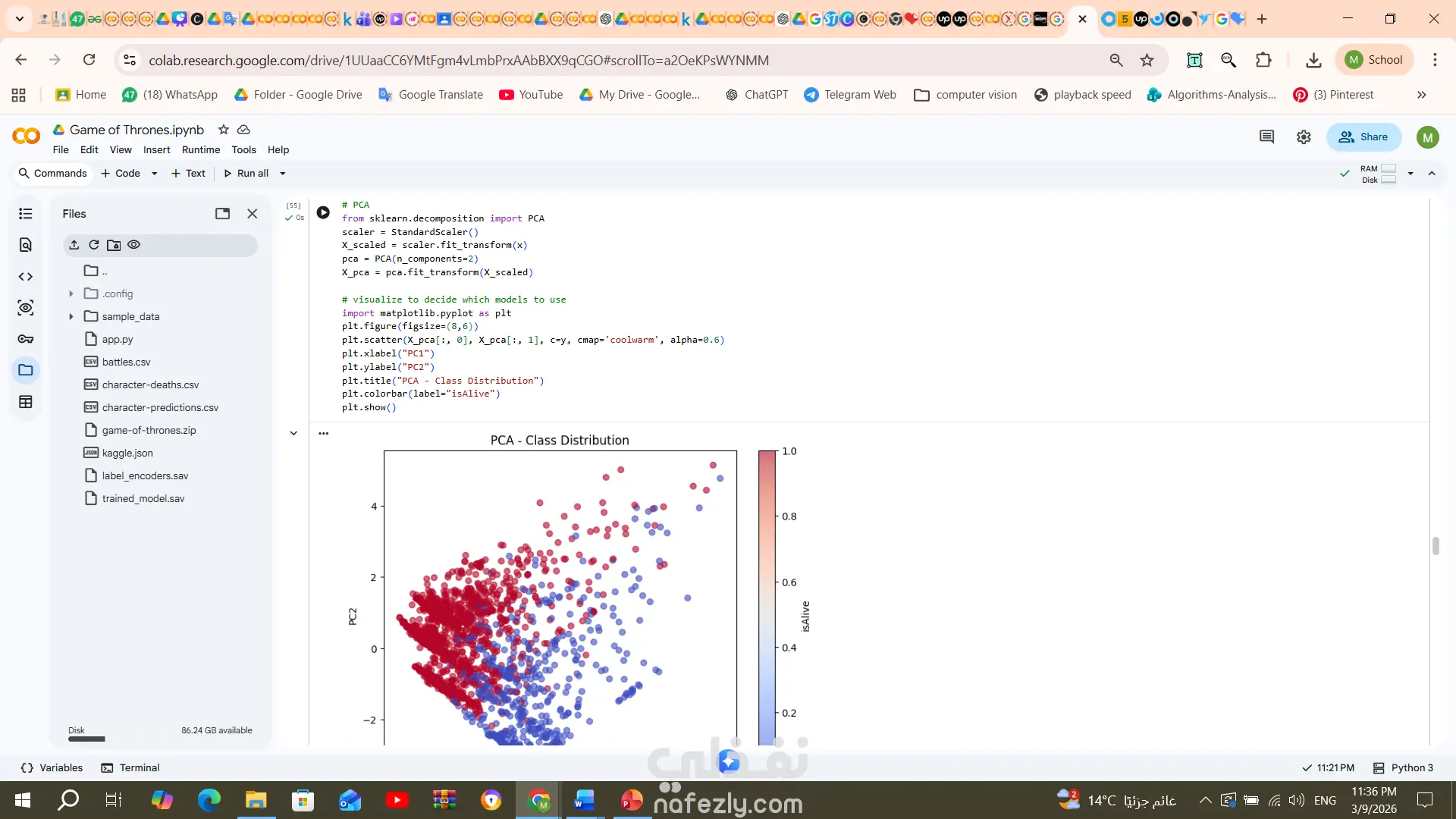Open the Insert menu

tap(156, 150)
